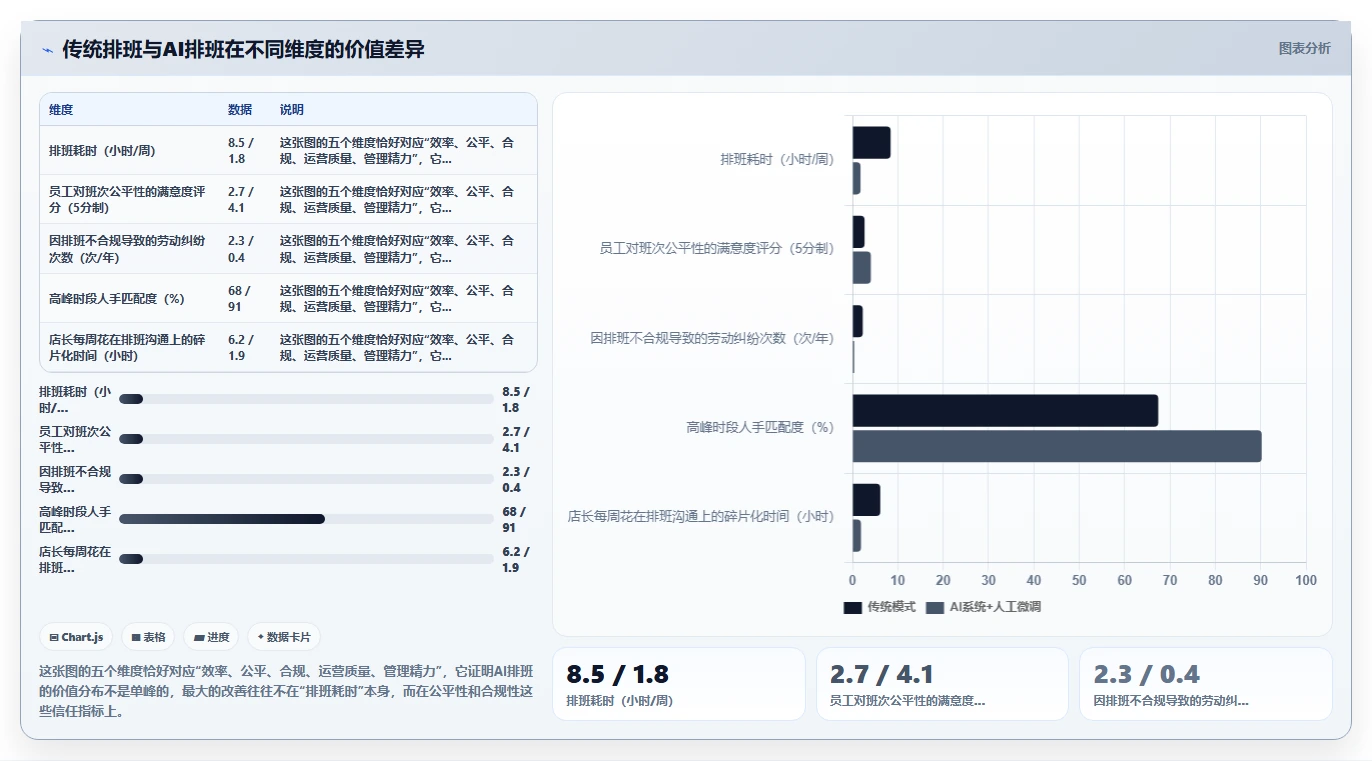Toggle the AI系统+人工微调 legend item
Viewport: 1372px width, 761px height.
click(984, 607)
